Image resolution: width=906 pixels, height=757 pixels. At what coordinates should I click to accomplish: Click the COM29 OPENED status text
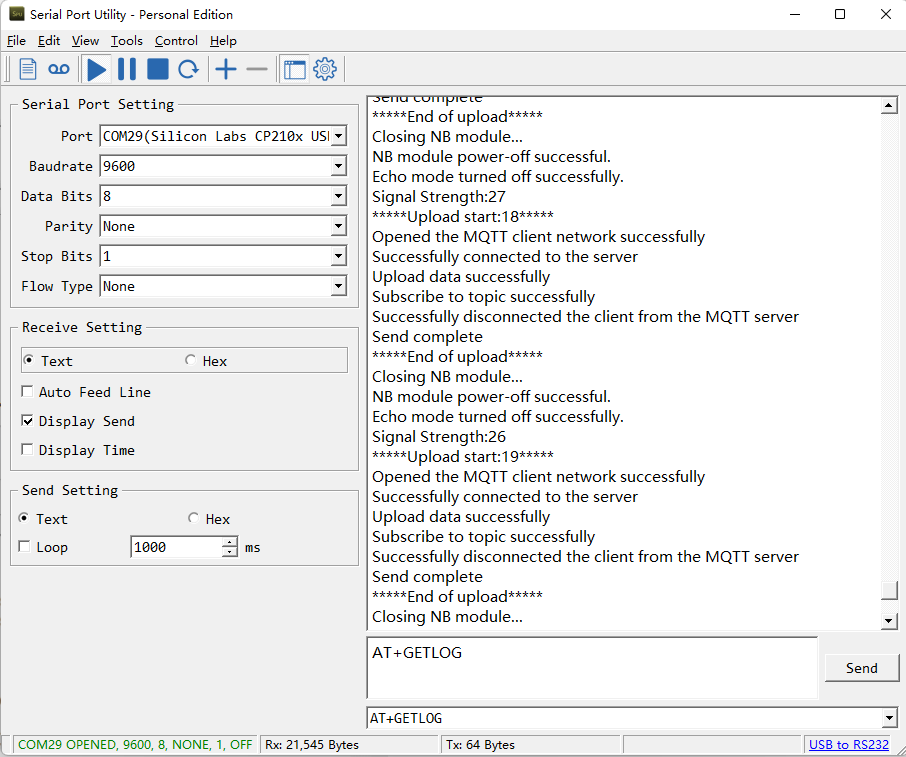click(135, 744)
